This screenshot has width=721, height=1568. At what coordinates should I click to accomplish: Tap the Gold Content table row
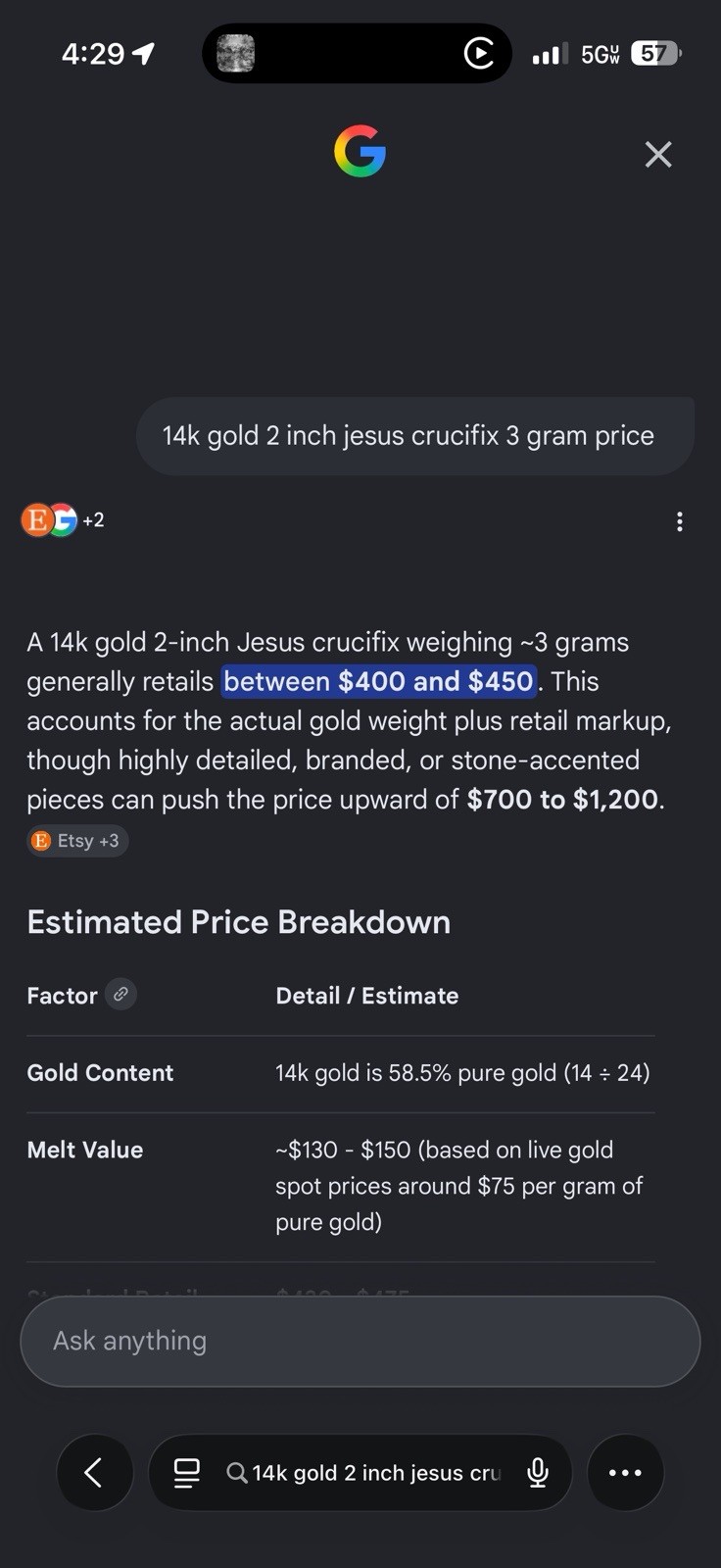tap(340, 1073)
